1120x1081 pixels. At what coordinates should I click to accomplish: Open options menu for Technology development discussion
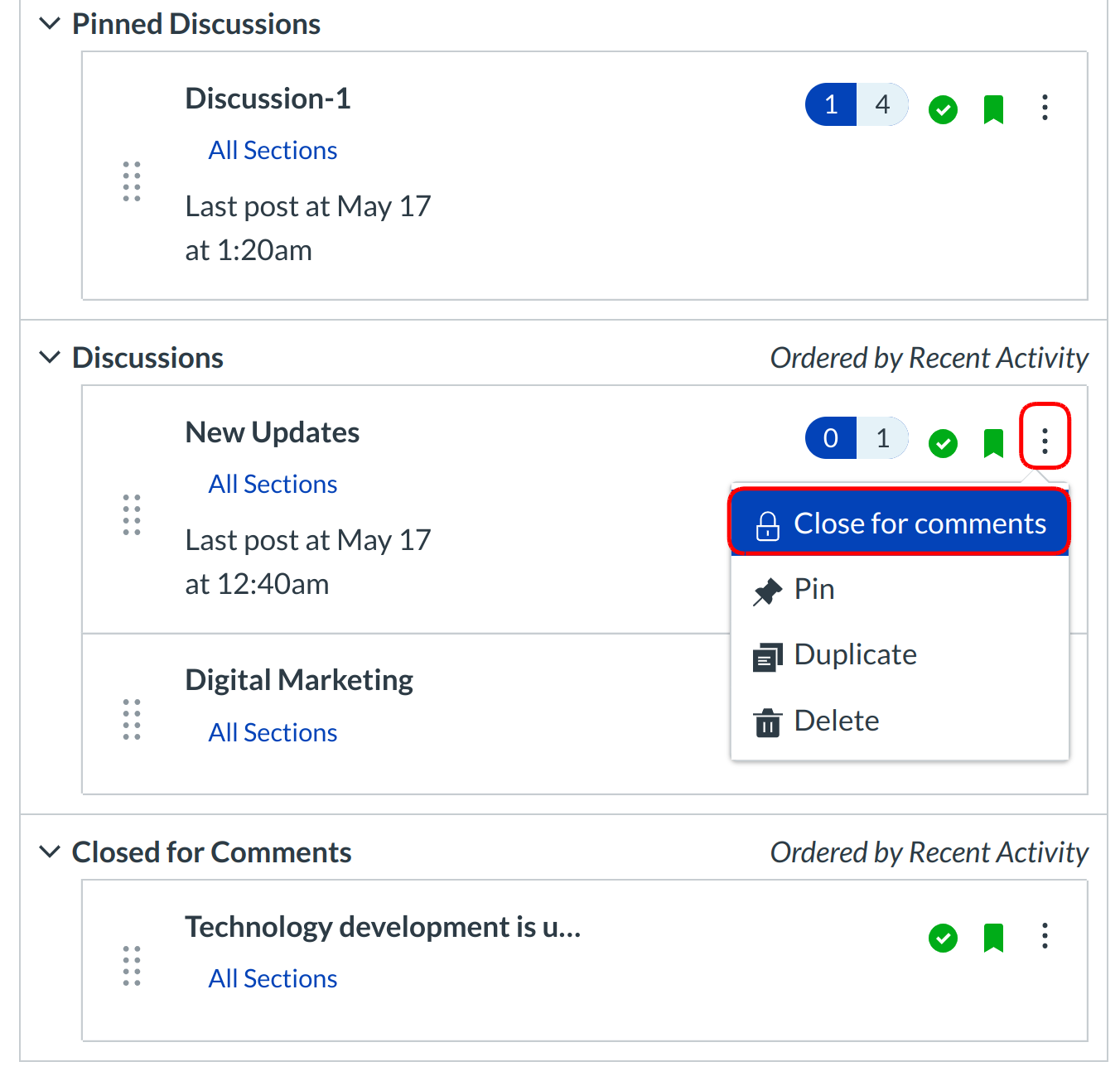[1045, 936]
